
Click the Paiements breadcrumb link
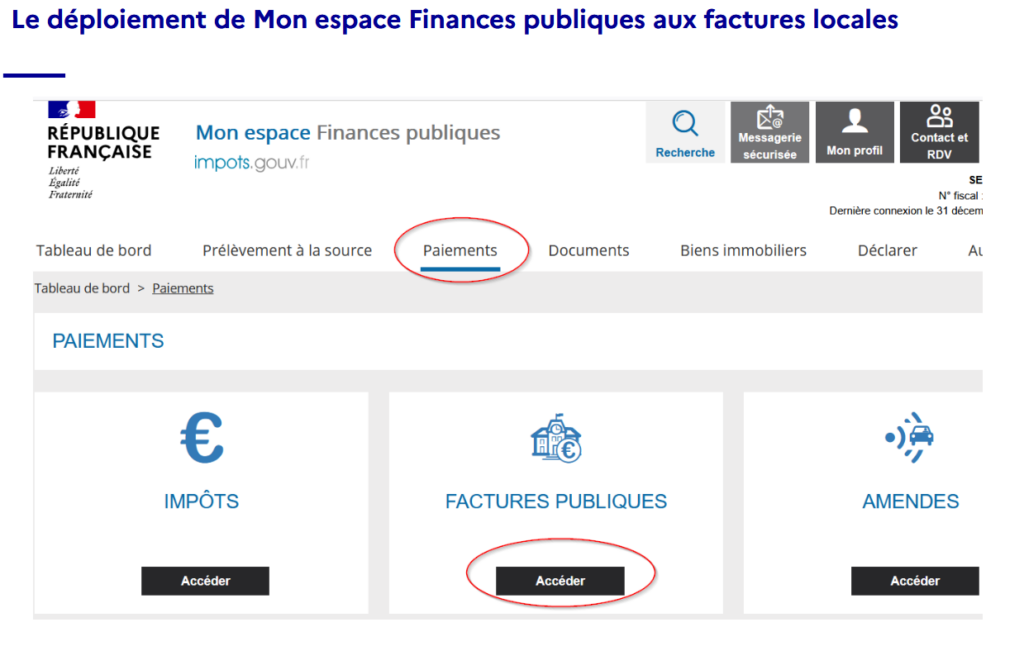tap(183, 288)
